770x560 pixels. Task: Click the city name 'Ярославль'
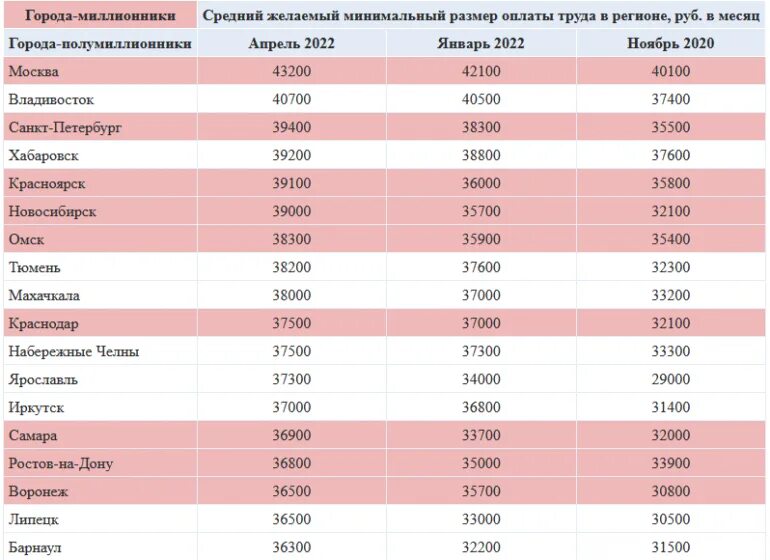click(x=43, y=379)
